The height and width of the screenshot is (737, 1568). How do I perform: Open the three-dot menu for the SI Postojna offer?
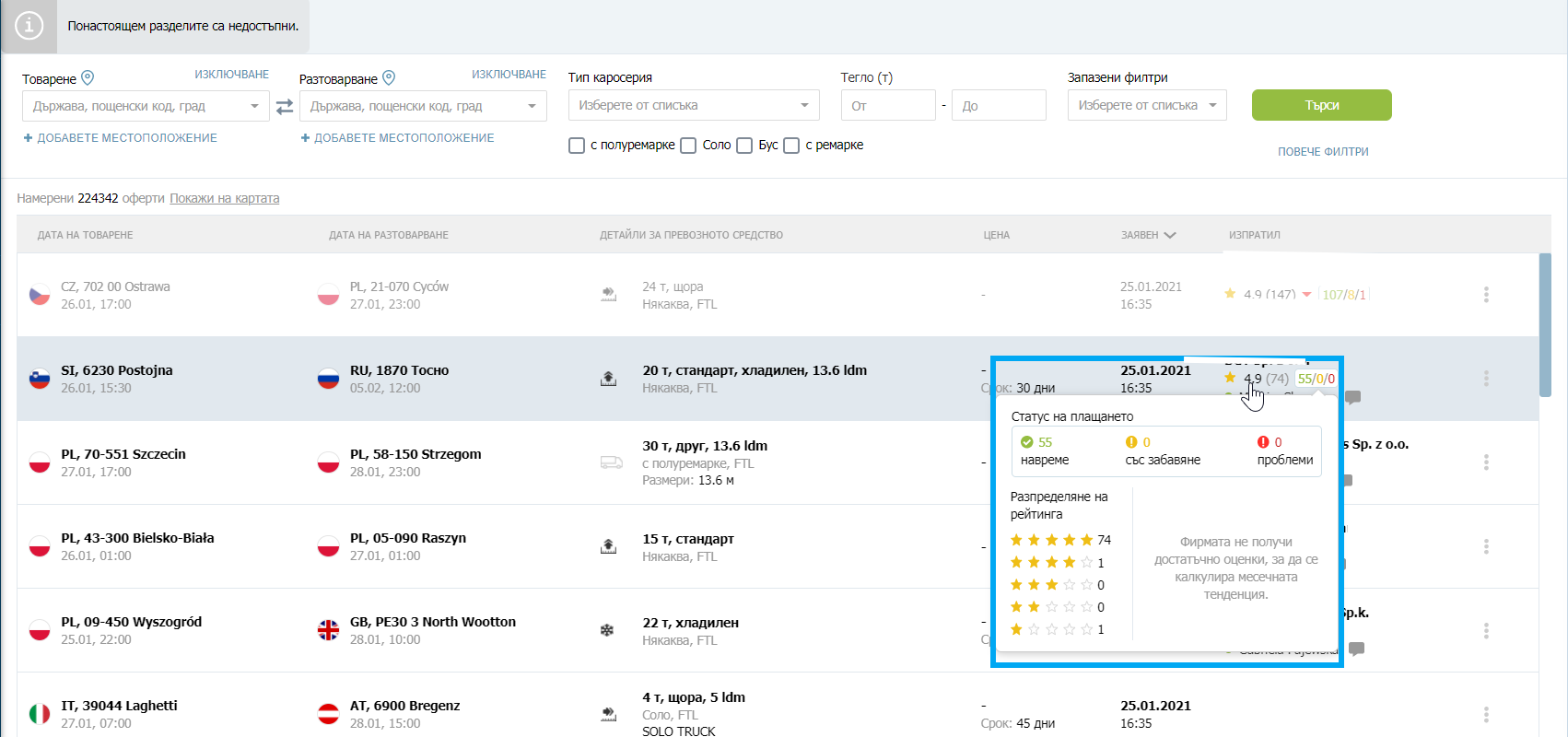(x=1486, y=379)
